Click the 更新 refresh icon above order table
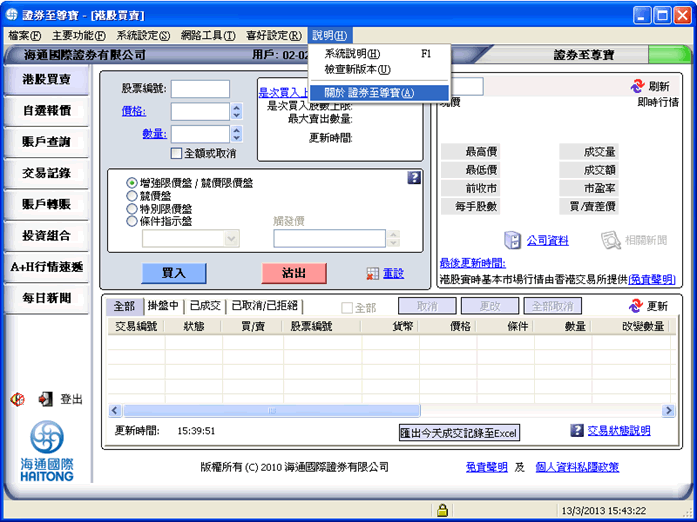The width and height of the screenshot is (697, 522). coord(636,306)
